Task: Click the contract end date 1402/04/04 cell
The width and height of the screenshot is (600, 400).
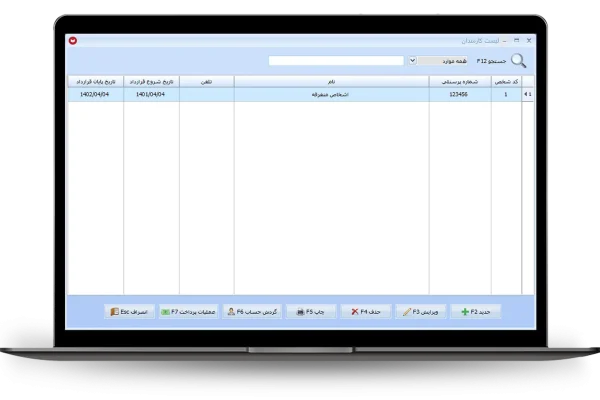Action: click(95, 94)
